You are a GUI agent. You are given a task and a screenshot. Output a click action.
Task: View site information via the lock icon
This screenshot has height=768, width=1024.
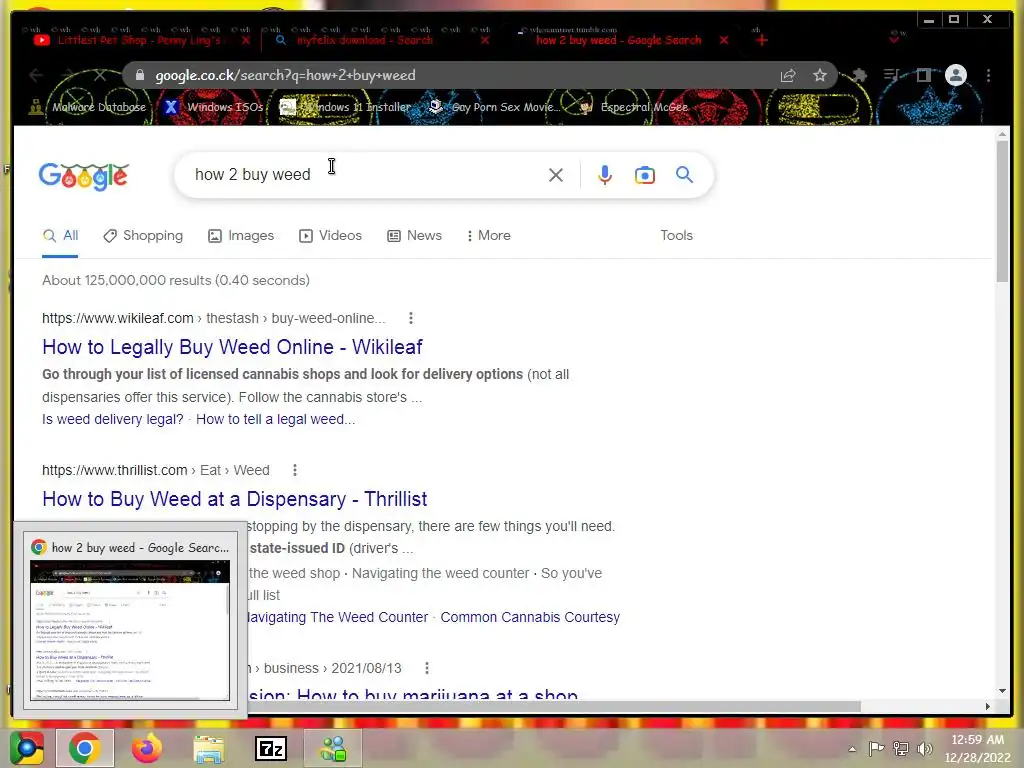coord(139,75)
